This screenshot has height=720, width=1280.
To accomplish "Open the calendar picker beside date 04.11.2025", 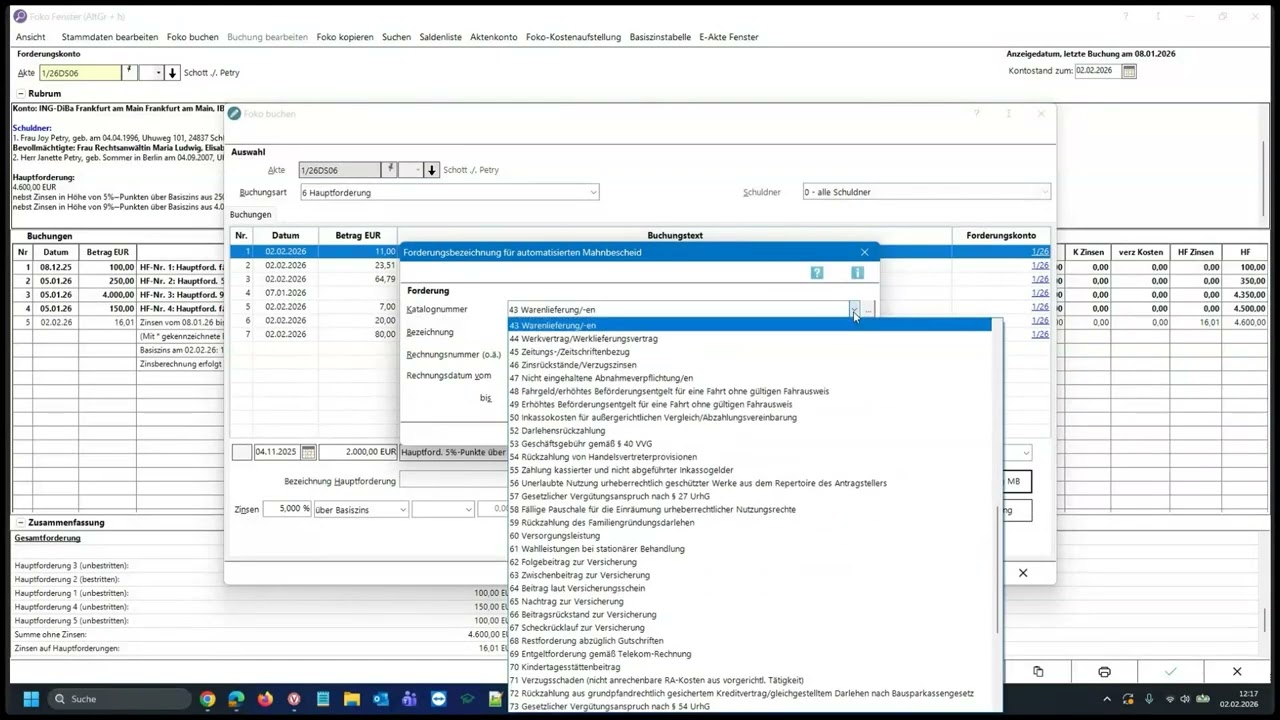I will point(309,453).
